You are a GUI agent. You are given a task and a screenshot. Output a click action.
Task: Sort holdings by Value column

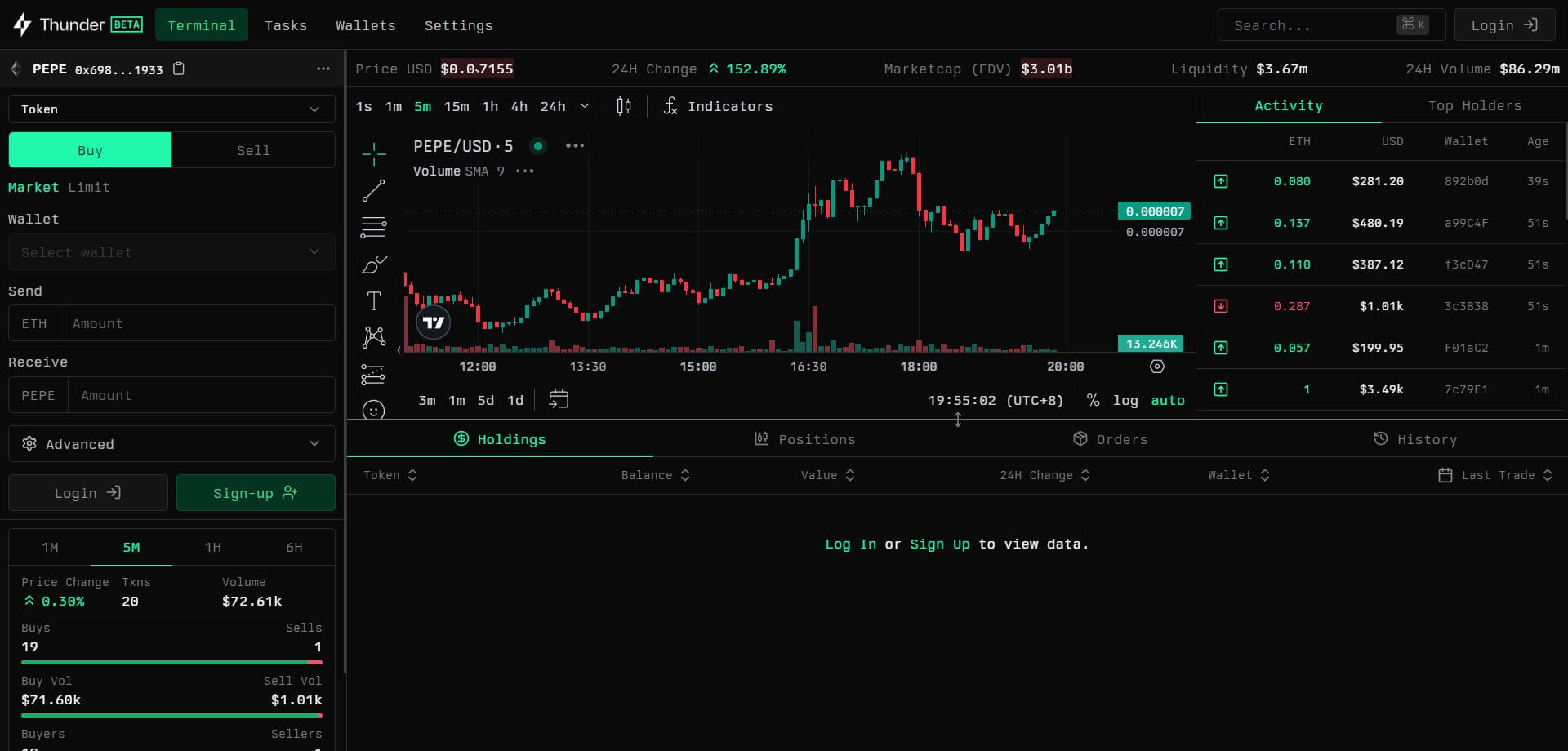click(828, 475)
